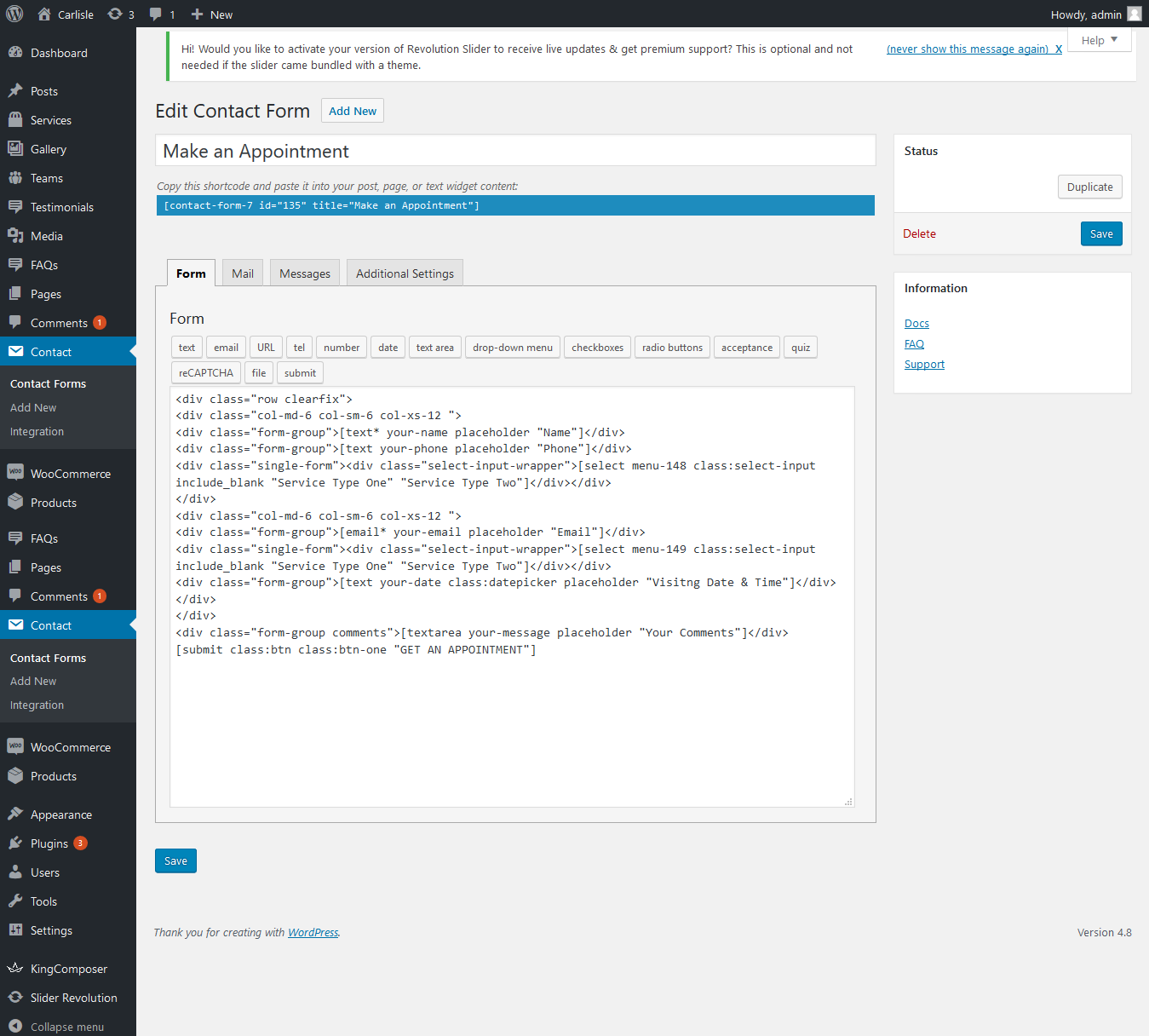Viewport: 1149px width, 1036px height.
Task: Insert a radio buttons form tag
Action: (672, 348)
